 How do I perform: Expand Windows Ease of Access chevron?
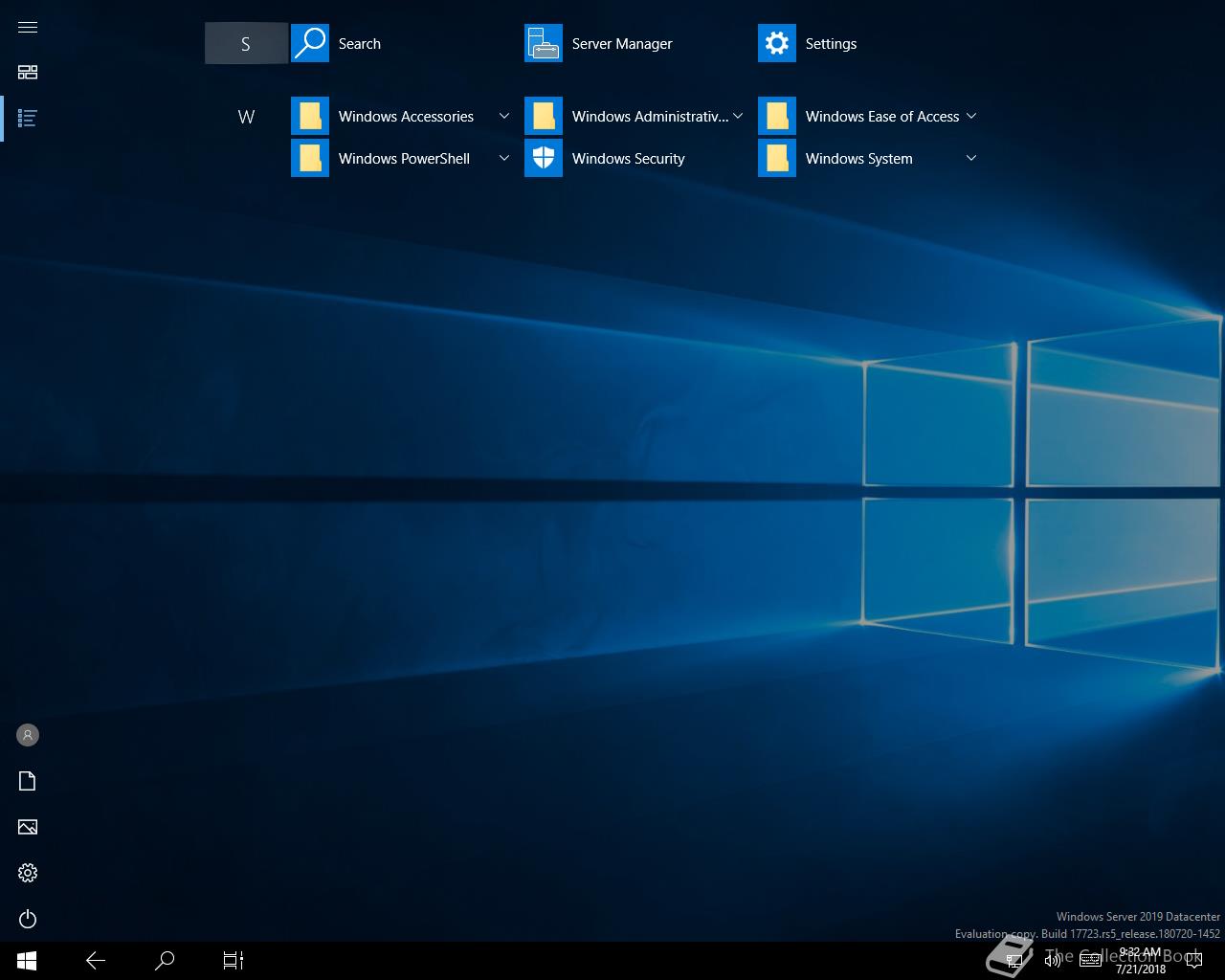(971, 116)
